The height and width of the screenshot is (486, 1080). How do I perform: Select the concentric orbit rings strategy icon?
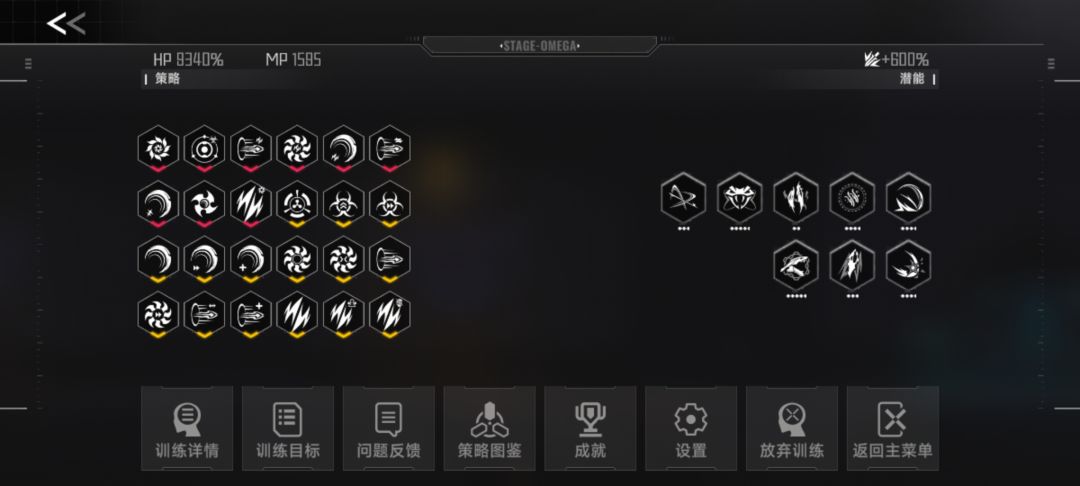pyautogui.click(x=205, y=147)
